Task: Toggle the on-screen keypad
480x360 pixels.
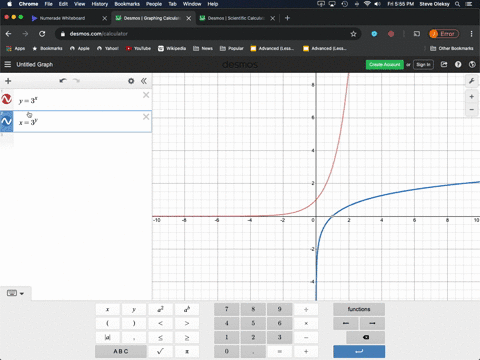Action: pos(15,293)
